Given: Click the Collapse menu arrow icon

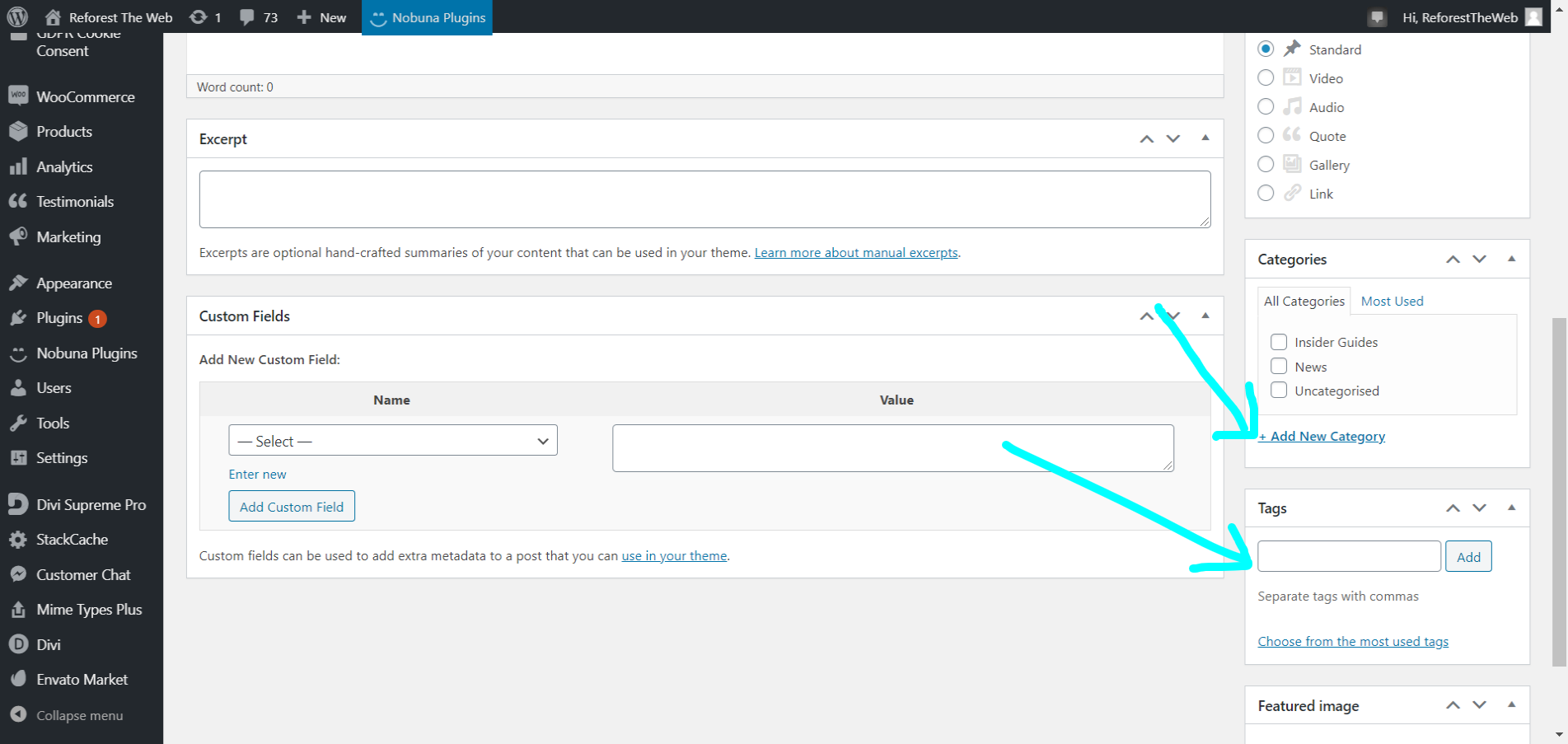Looking at the screenshot, I should pos(18,714).
